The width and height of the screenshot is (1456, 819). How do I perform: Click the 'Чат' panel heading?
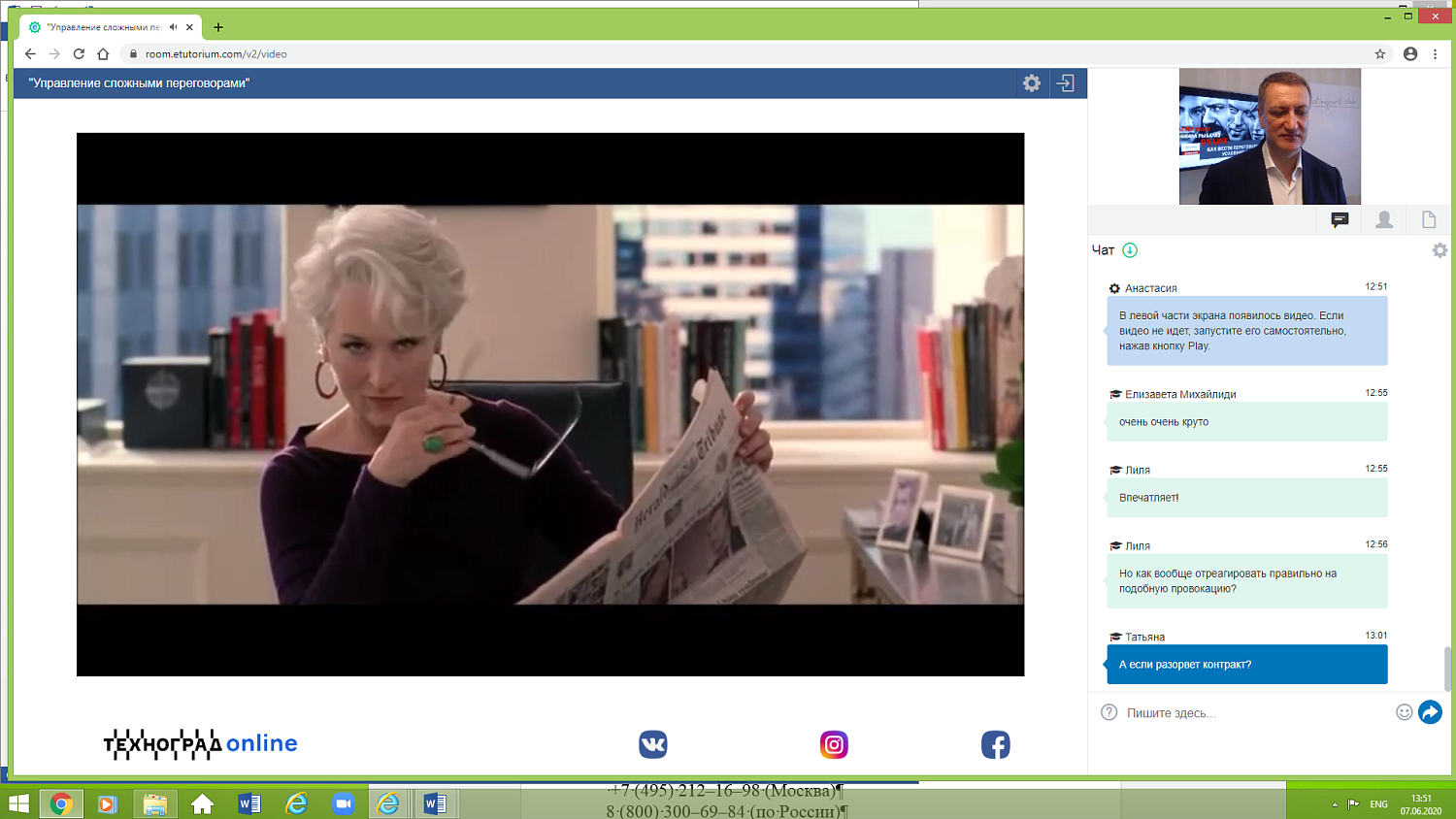tap(1103, 250)
